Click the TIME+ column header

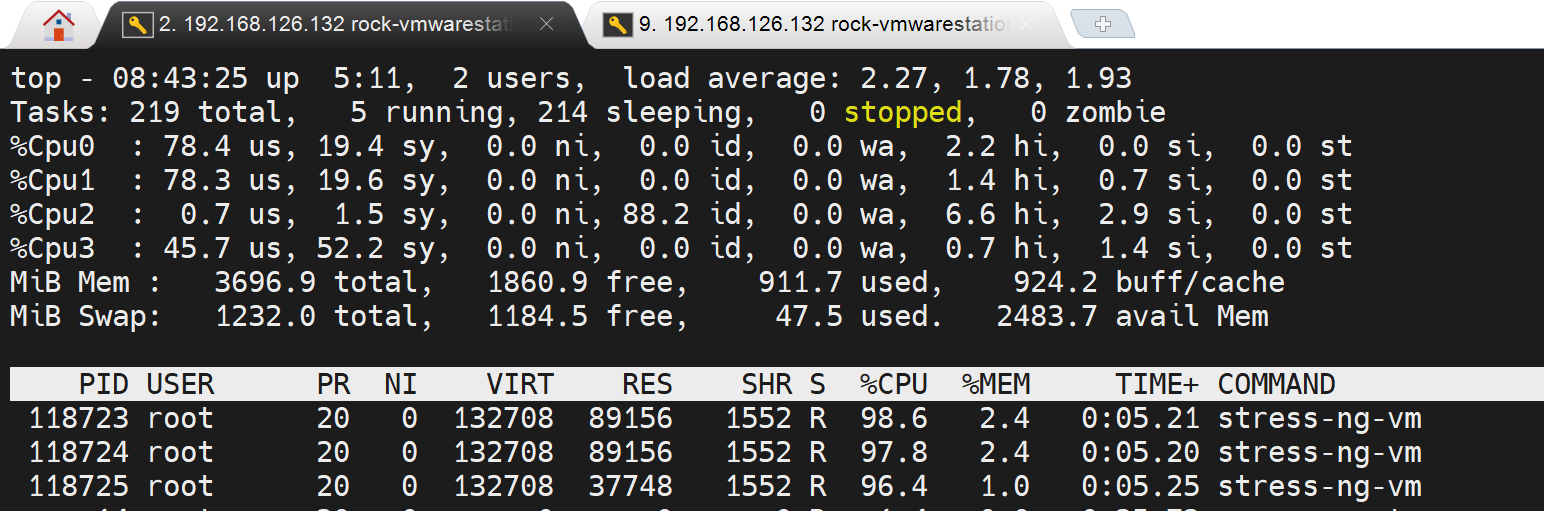1157,384
